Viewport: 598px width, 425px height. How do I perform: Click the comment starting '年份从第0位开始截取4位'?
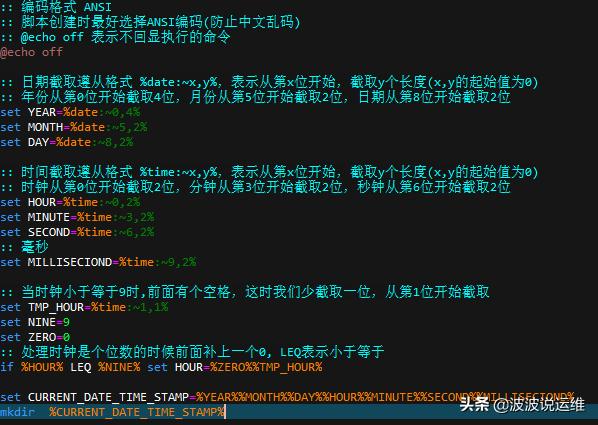click(256, 97)
